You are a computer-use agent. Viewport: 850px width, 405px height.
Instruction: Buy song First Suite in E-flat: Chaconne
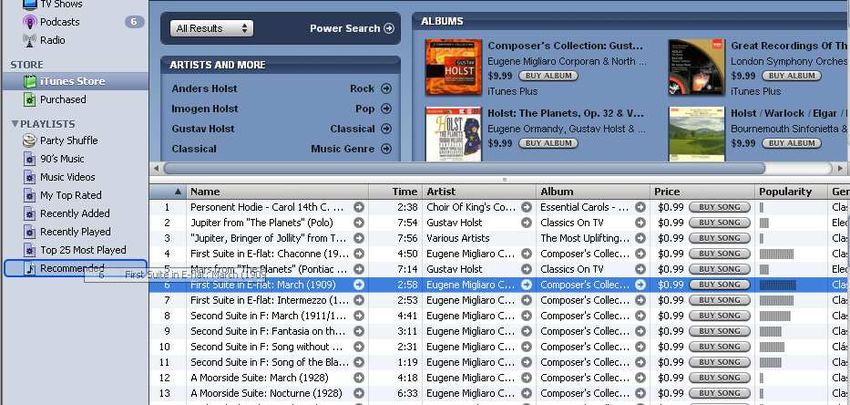(720, 254)
